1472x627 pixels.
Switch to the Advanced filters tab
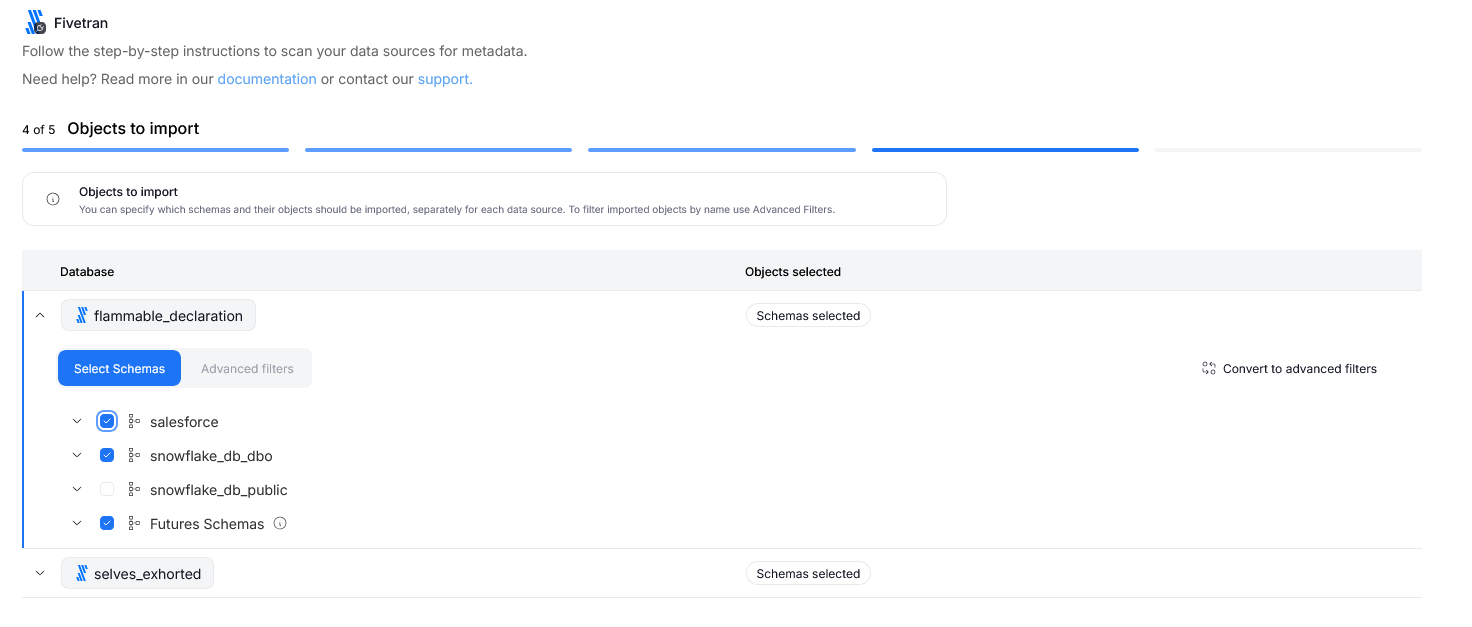tap(247, 368)
